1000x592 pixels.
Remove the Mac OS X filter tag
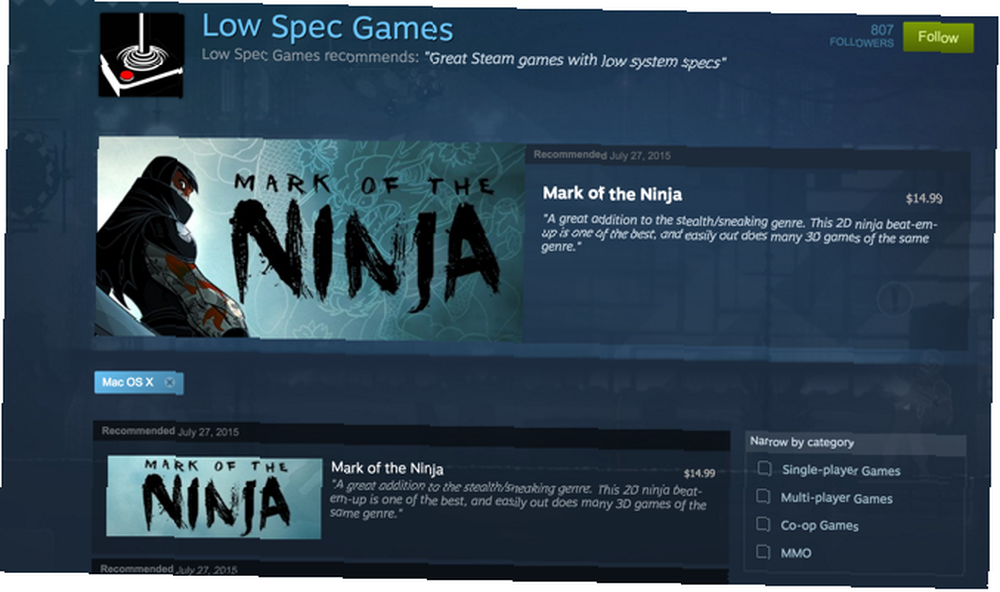170,382
